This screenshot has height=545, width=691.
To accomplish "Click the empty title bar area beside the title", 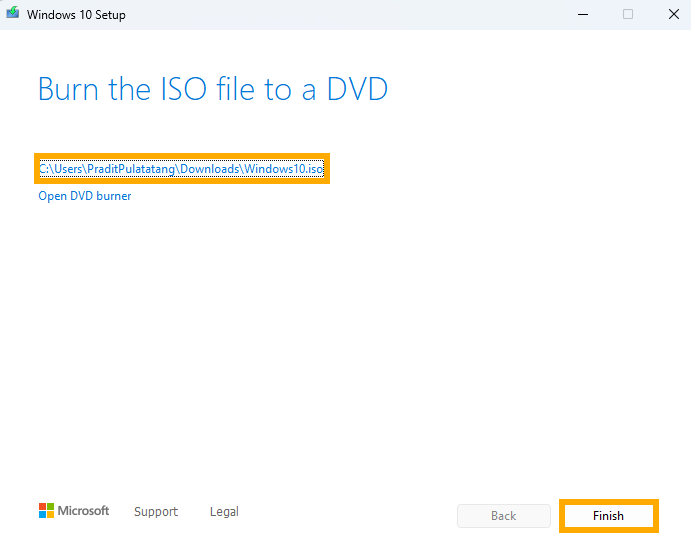I will point(344,15).
